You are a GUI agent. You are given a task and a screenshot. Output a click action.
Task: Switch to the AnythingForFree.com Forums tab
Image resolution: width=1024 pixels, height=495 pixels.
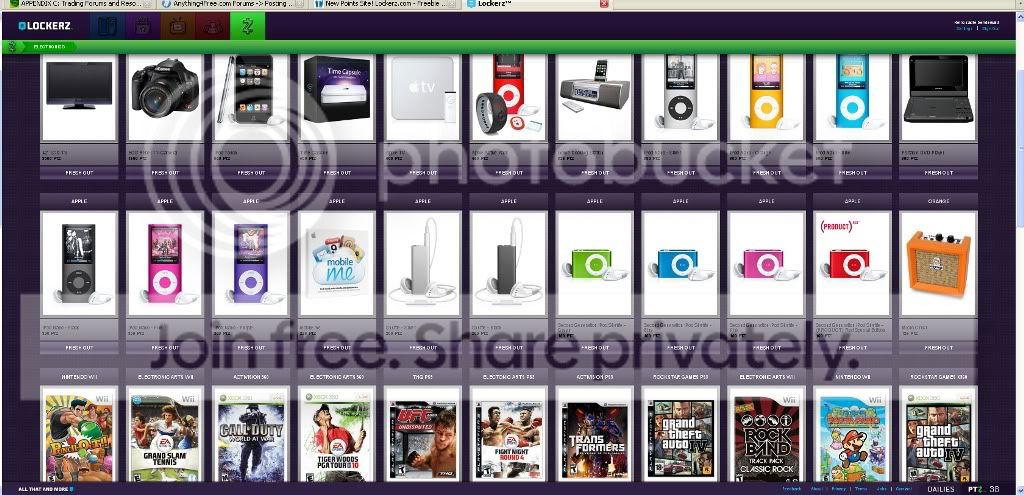(227, 4)
